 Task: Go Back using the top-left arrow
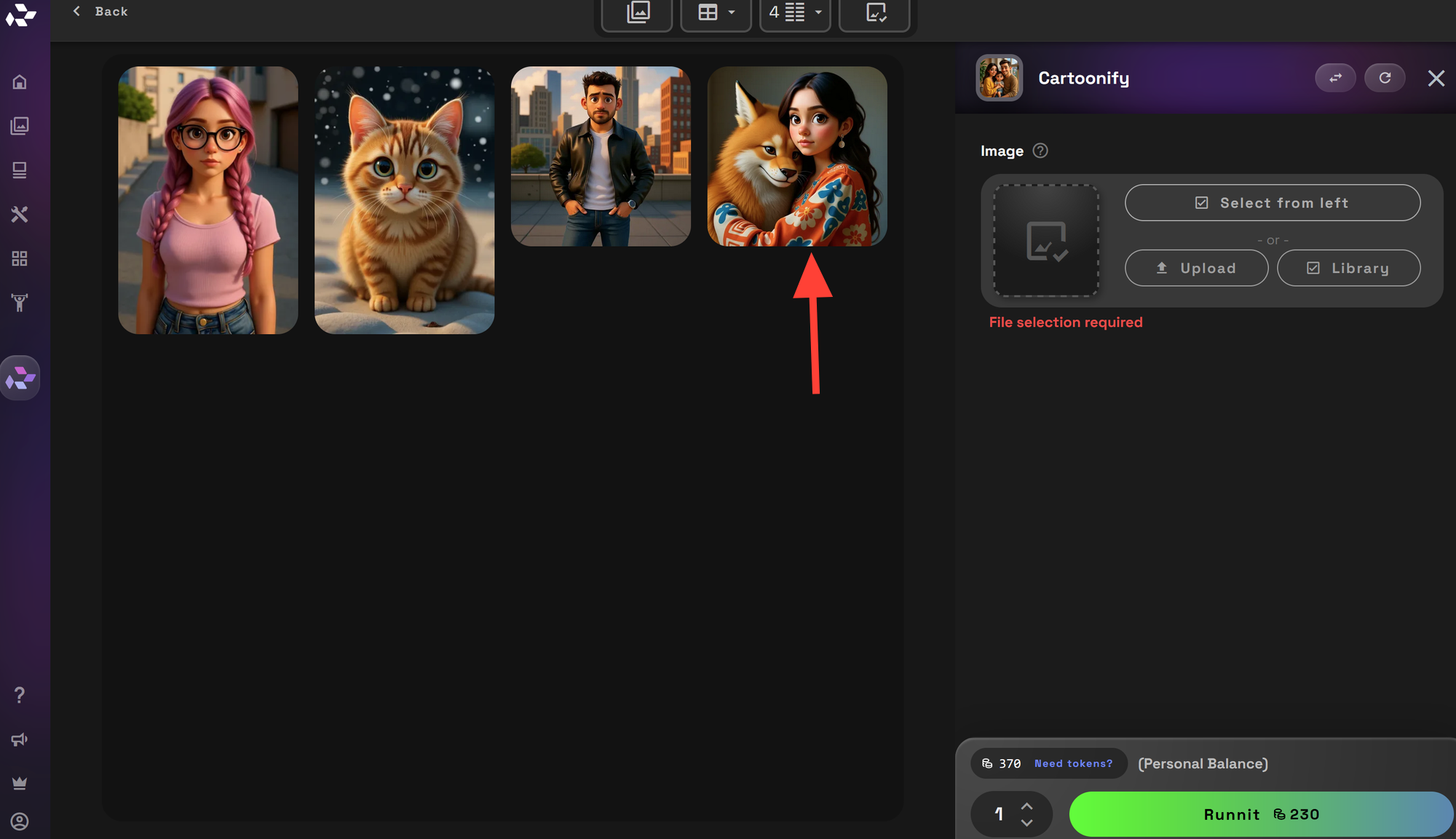pos(98,11)
